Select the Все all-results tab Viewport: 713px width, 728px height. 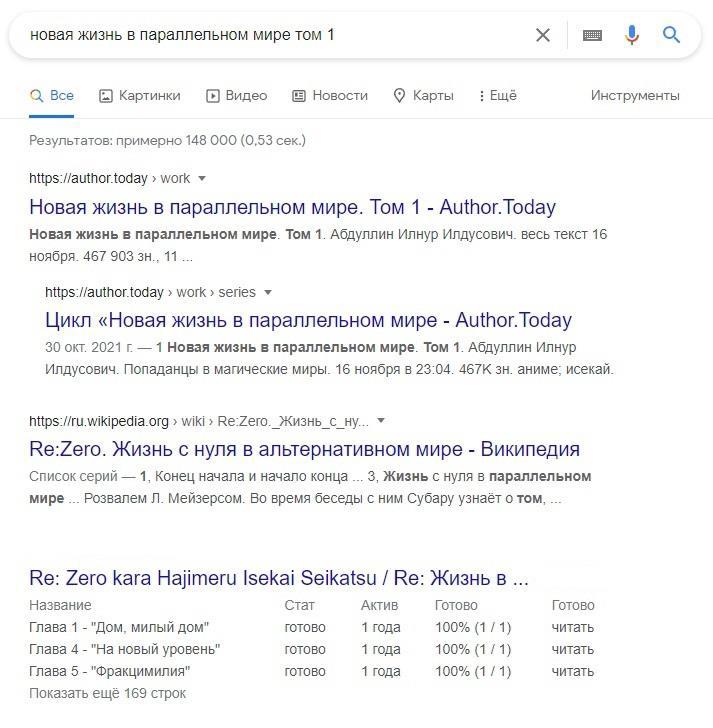52,96
